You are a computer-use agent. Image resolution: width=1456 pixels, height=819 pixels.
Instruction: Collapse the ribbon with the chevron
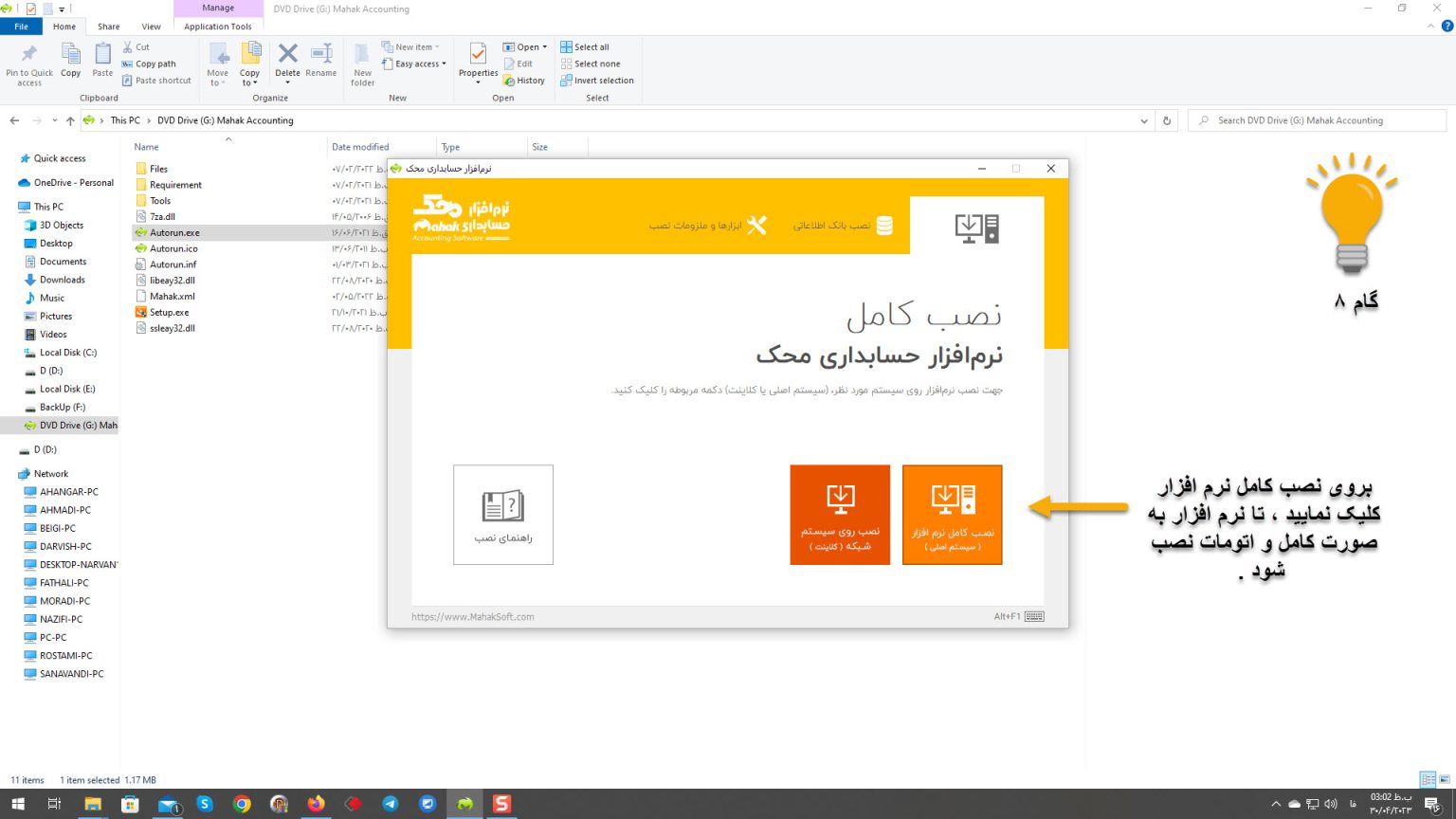coord(1431,27)
